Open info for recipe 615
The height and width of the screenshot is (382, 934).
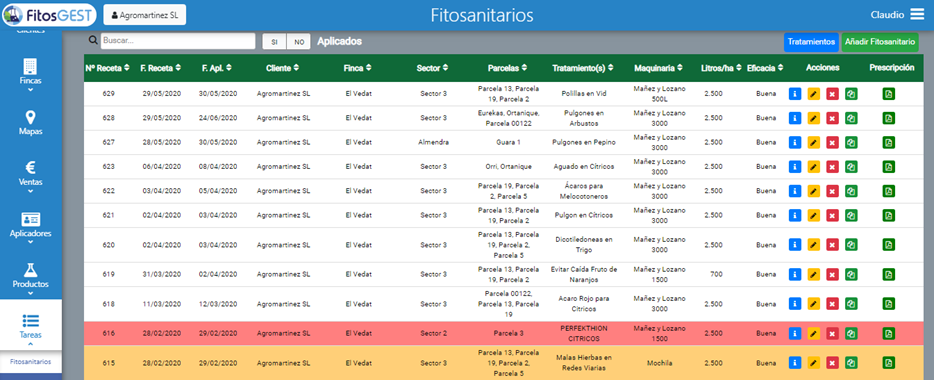coord(795,362)
